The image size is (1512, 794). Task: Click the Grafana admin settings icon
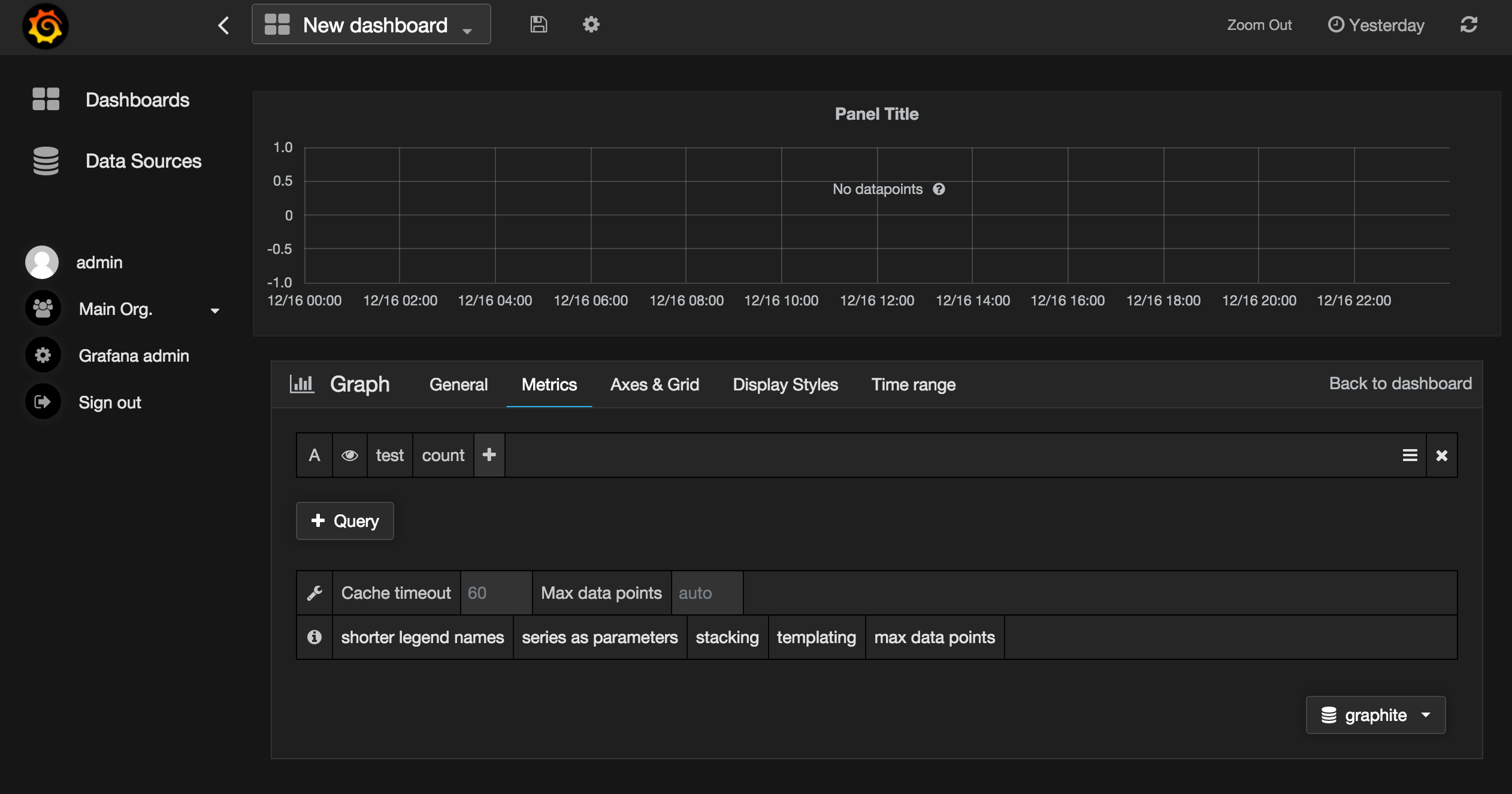(43, 356)
